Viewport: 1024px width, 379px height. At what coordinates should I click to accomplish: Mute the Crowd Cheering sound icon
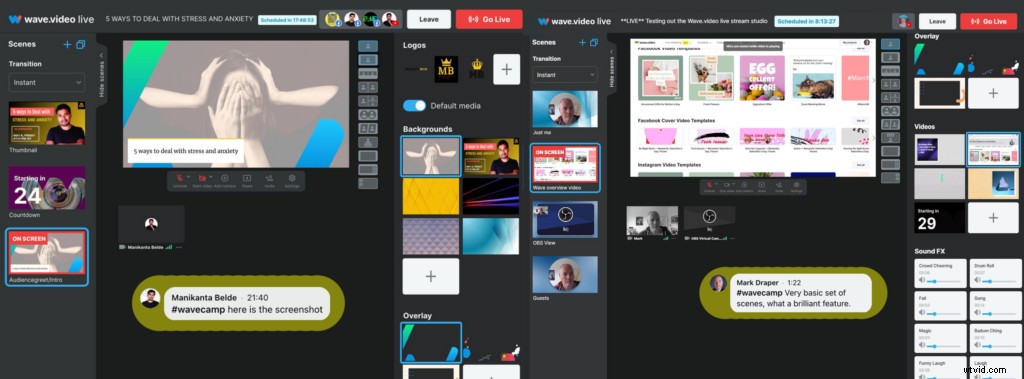(922, 280)
